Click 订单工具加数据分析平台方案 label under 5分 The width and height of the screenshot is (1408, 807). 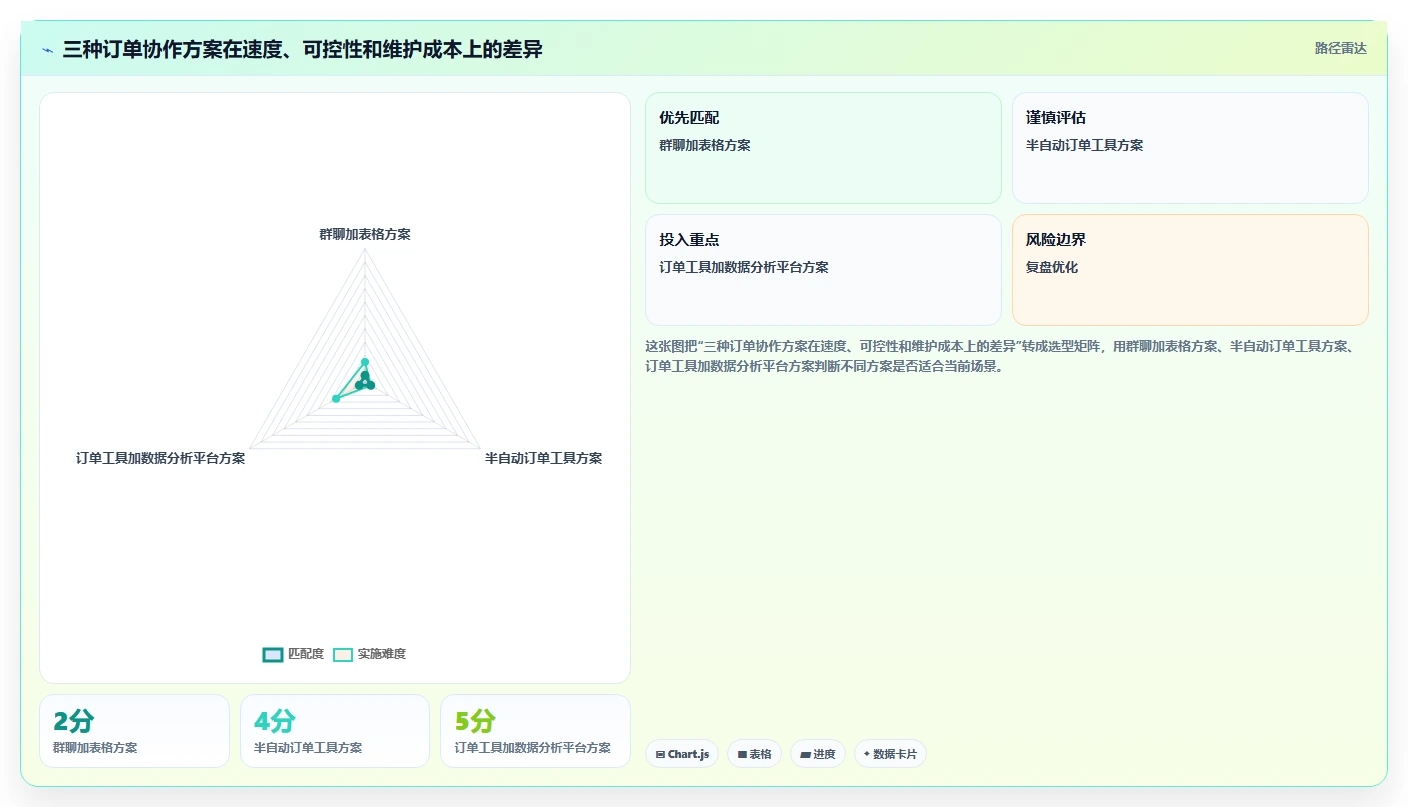point(533,748)
